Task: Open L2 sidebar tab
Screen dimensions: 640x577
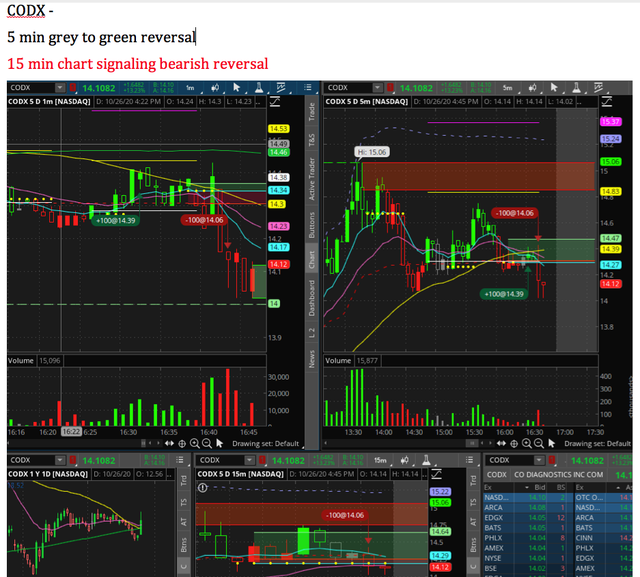Action: coord(312,333)
